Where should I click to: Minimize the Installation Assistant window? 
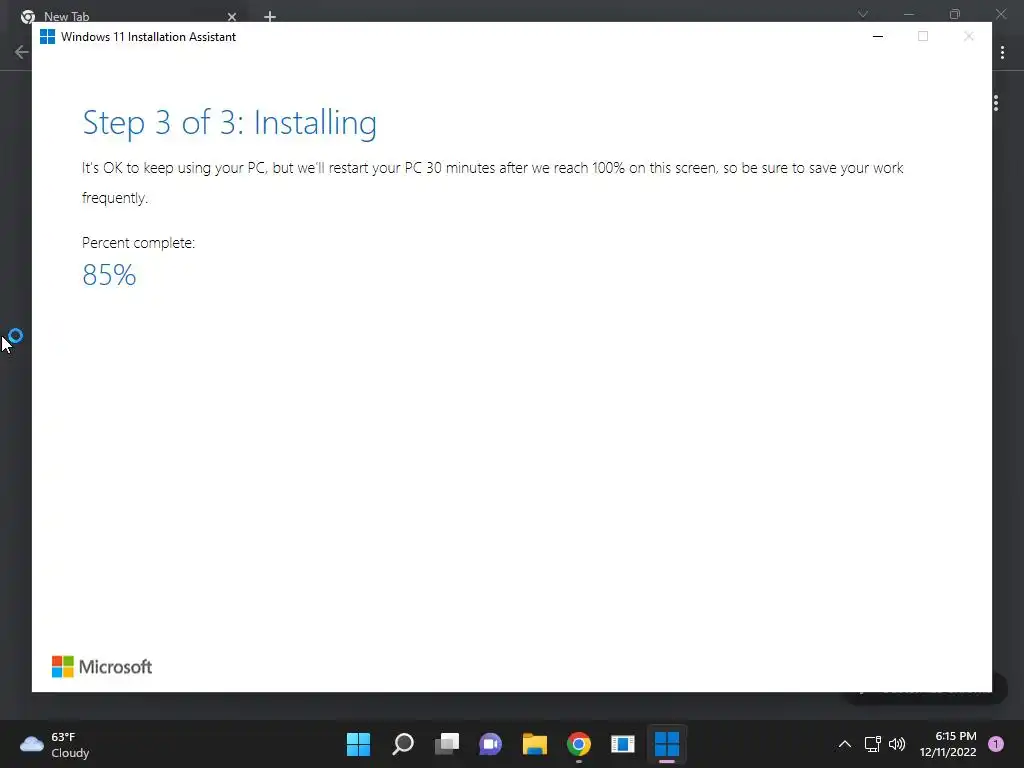878,37
